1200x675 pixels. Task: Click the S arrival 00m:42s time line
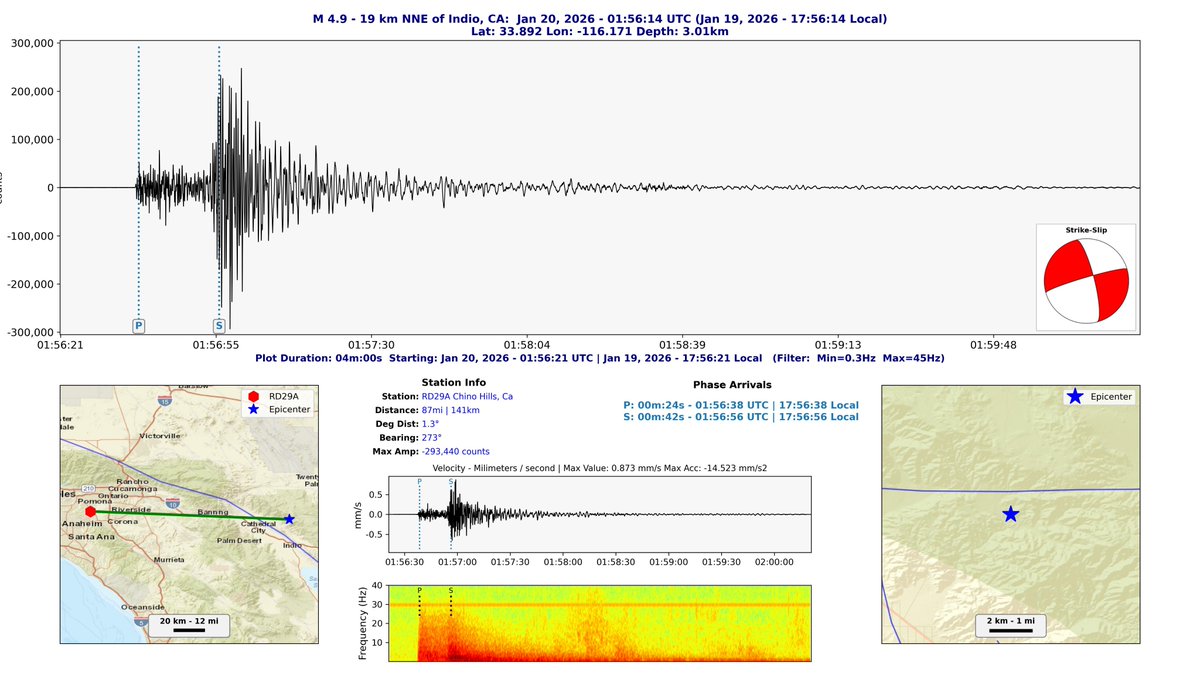741,417
